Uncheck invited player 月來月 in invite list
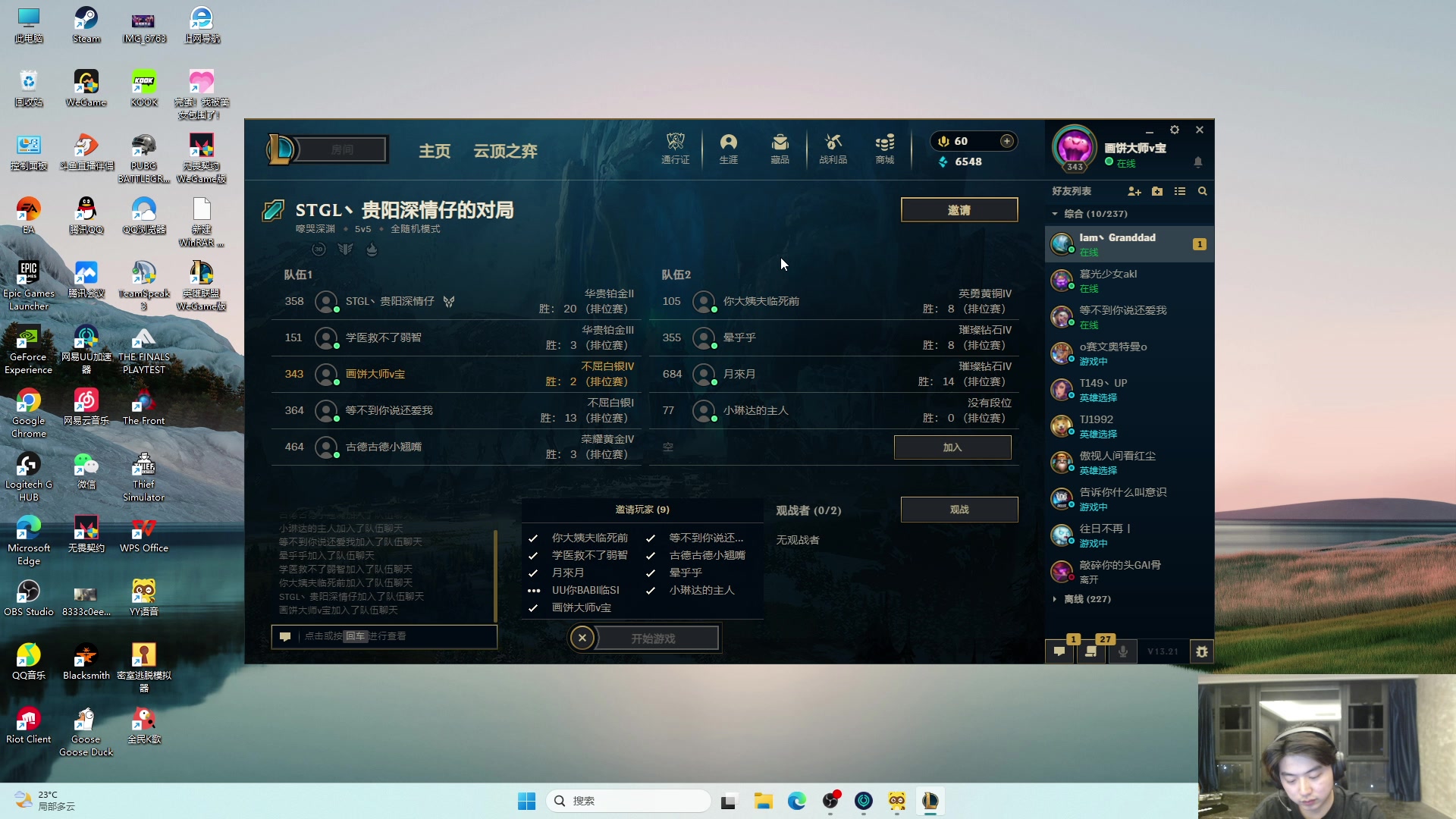1456x819 pixels. 532,573
